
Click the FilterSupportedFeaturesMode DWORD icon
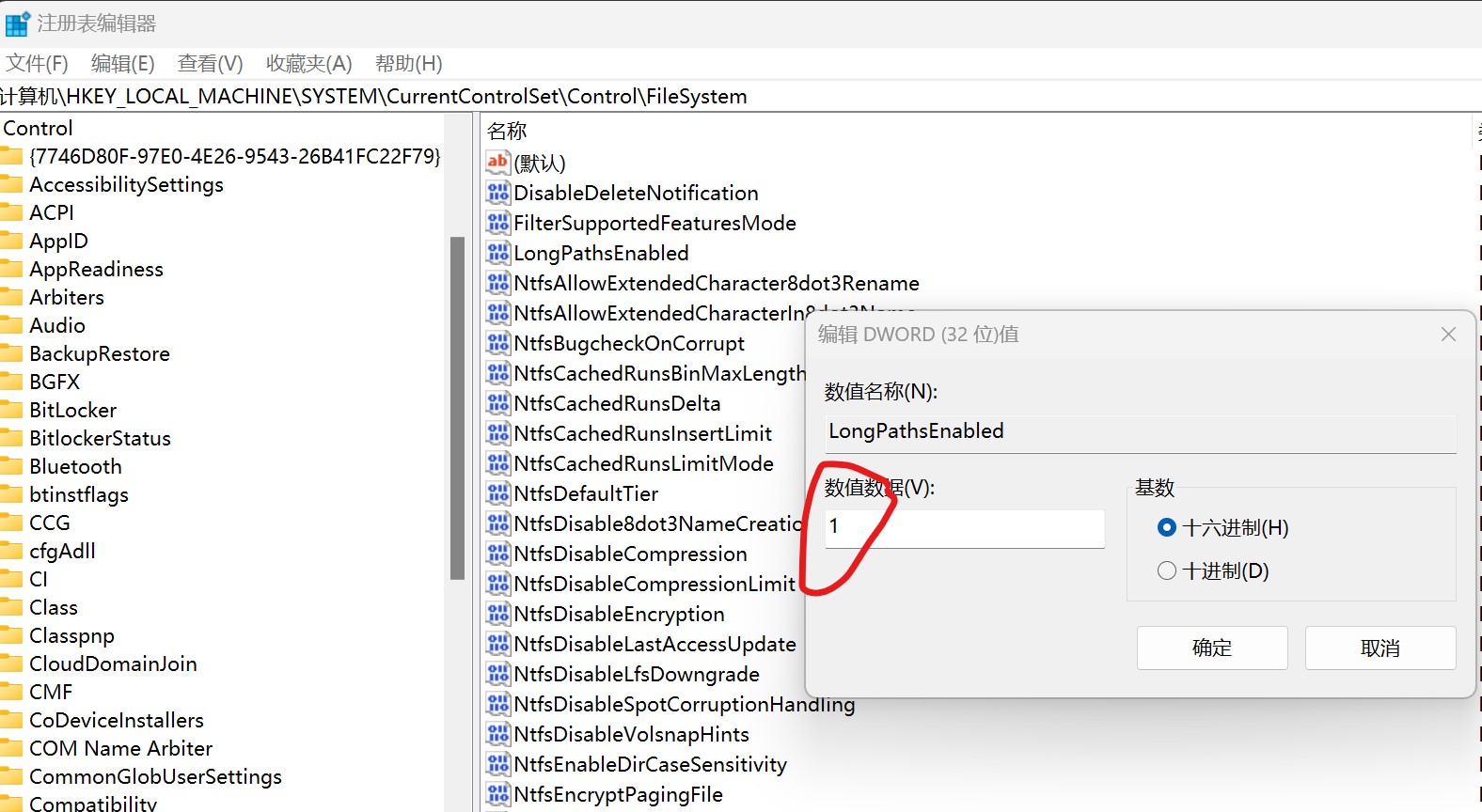[497, 223]
